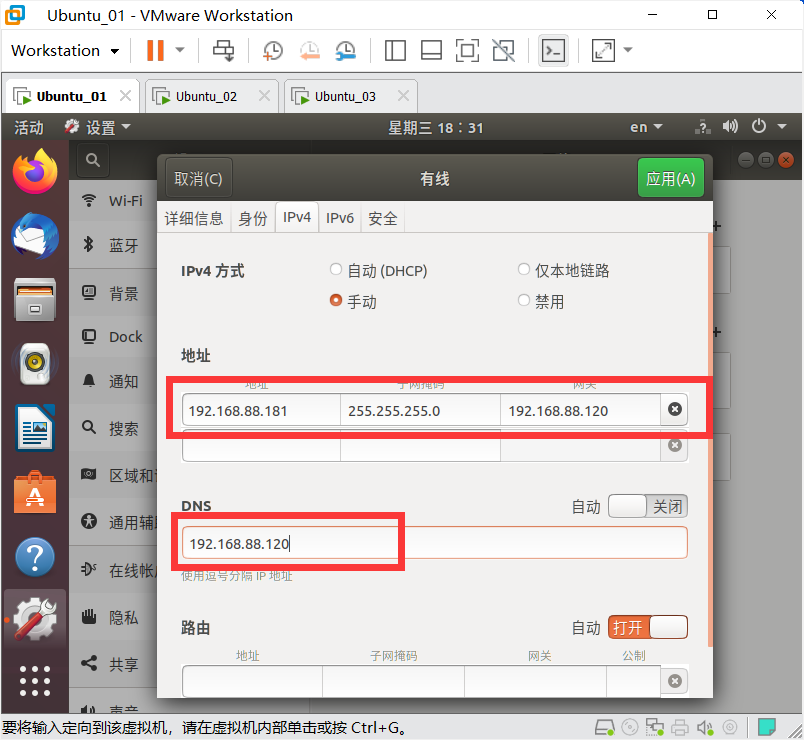The image size is (804, 740).
Task: Click the stretch guest display icon
Action: point(603,50)
